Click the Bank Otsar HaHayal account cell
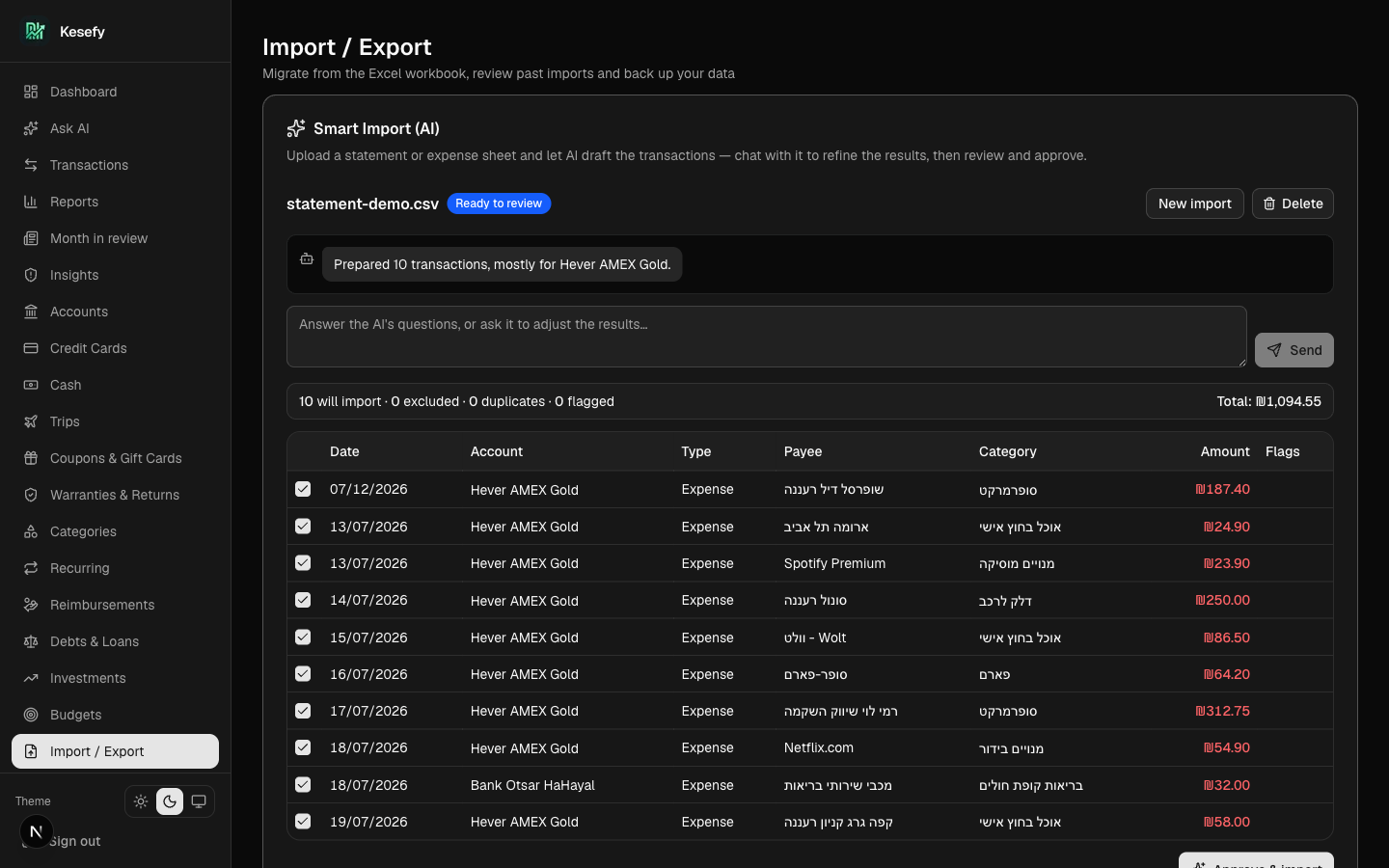Image resolution: width=1389 pixels, height=868 pixels. [532, 785]
